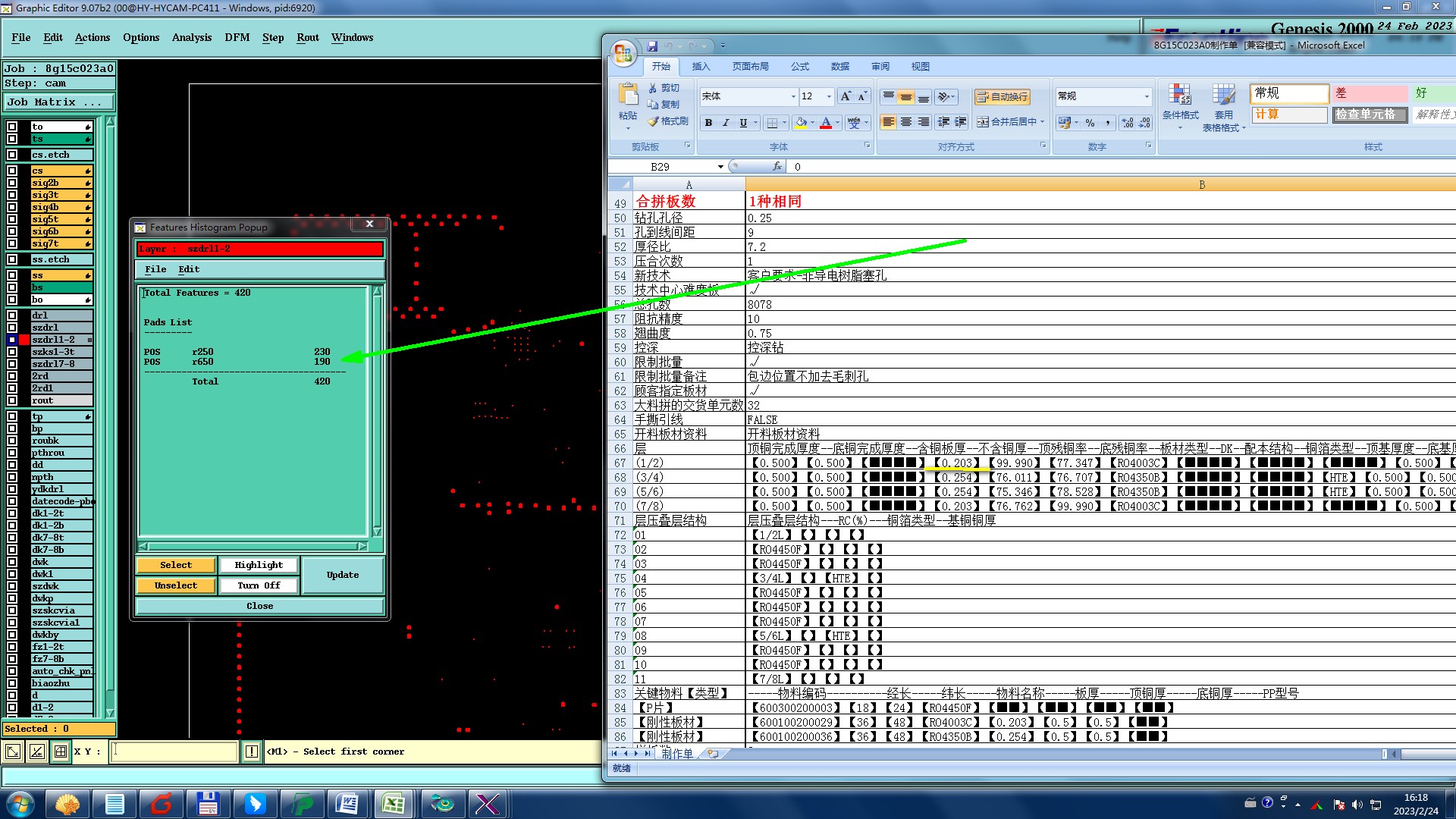
Task: Open the number format dropdown showing 常规
Action: pos(1146,96)
